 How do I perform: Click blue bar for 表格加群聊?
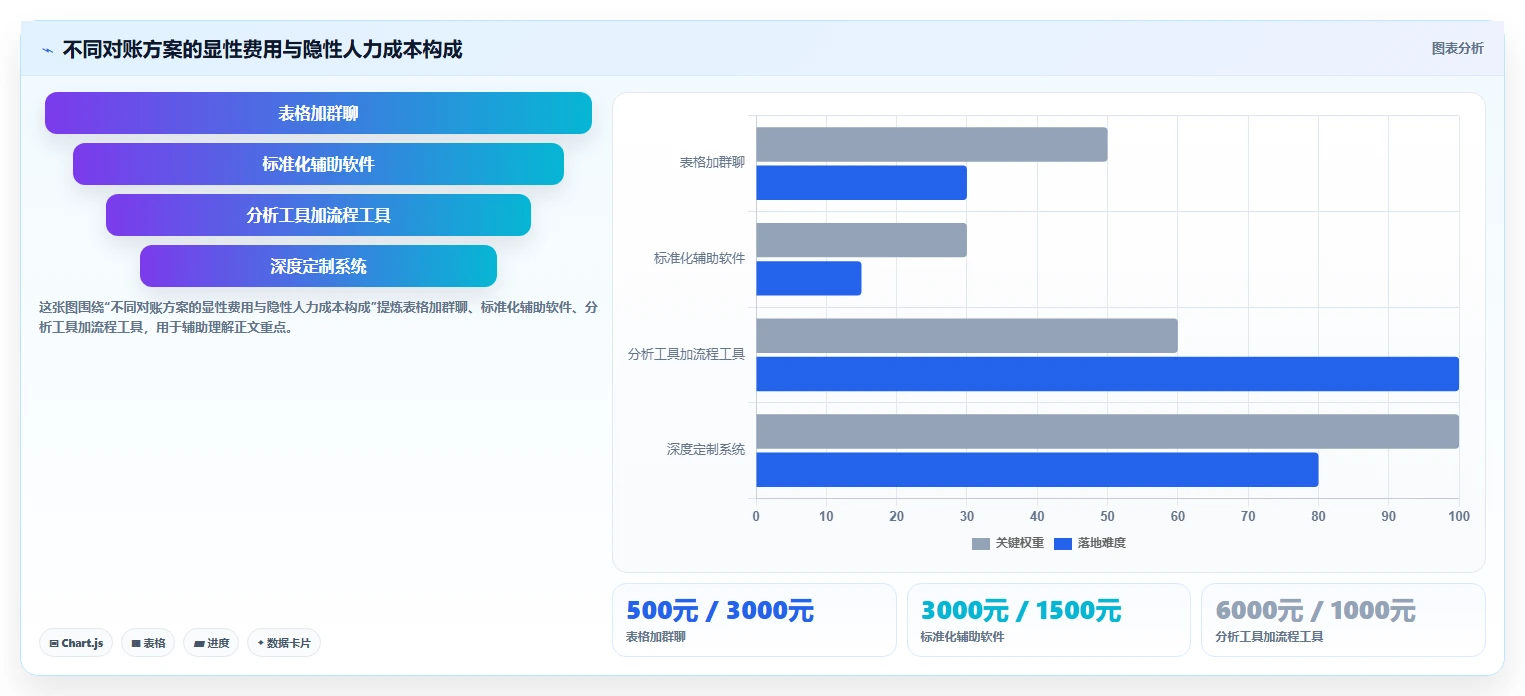point(861,182)
